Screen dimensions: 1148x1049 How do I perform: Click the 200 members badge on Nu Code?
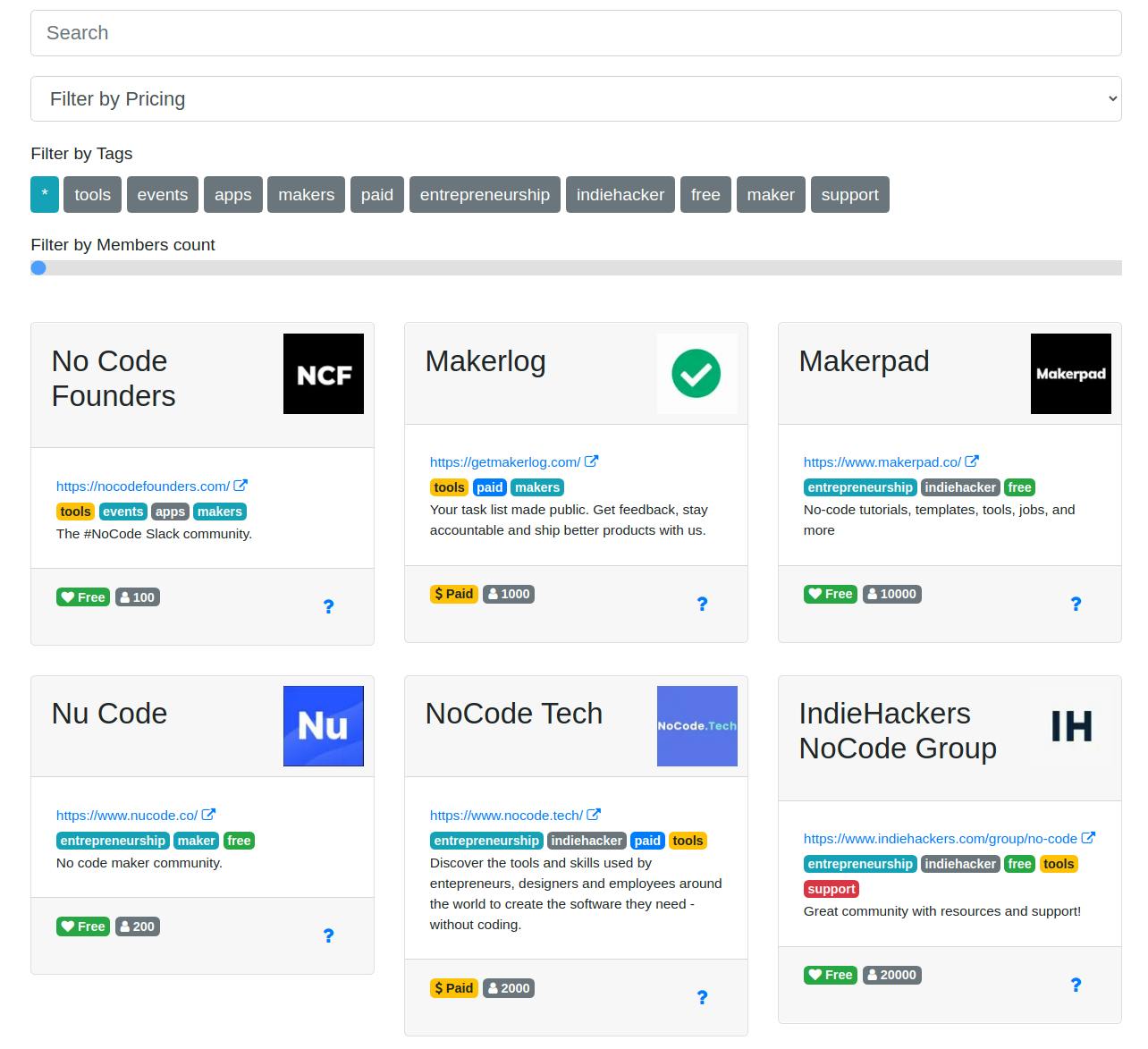pos(138,926)
